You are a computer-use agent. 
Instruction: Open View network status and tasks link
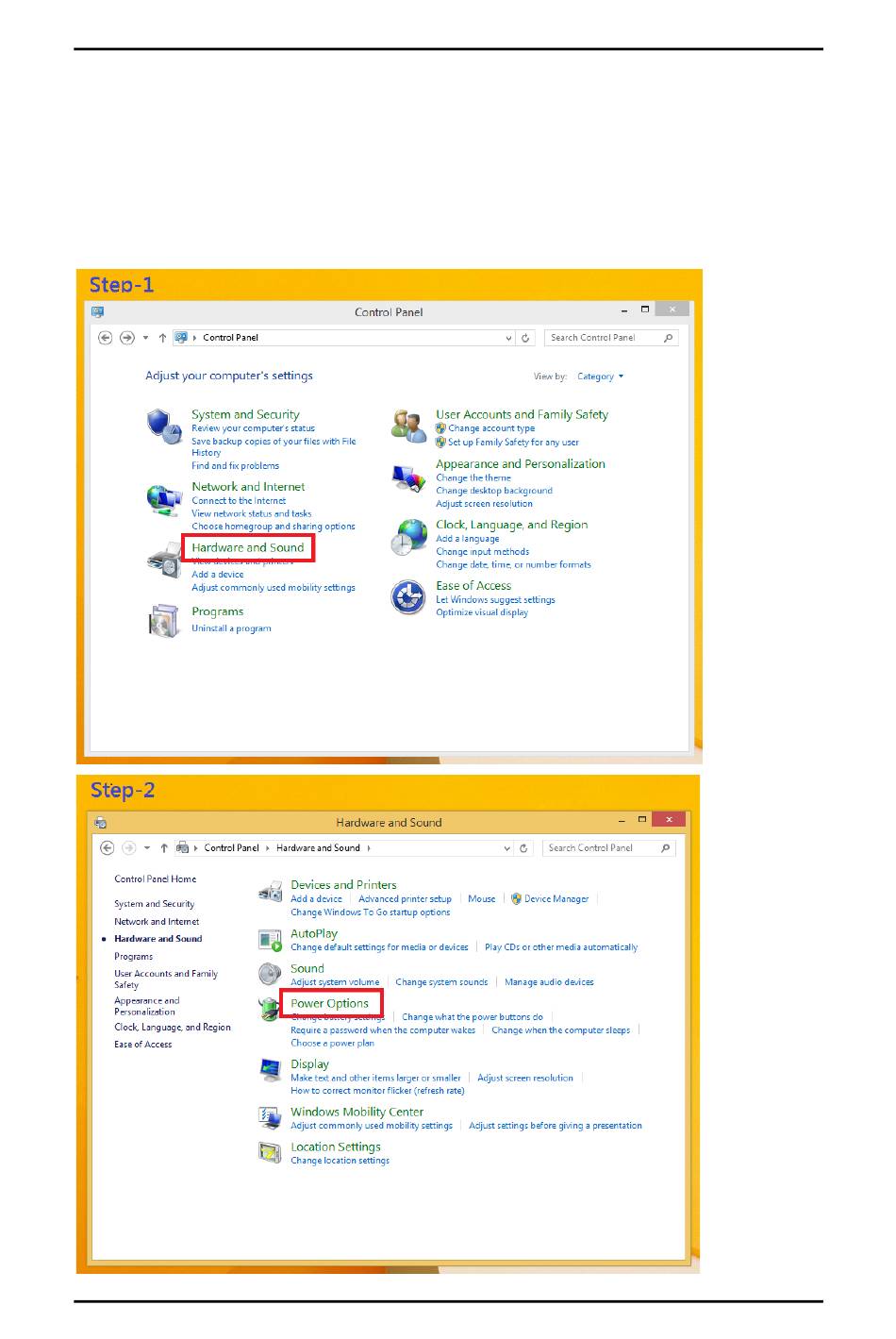pyautogui.click(x=252, y=514)
